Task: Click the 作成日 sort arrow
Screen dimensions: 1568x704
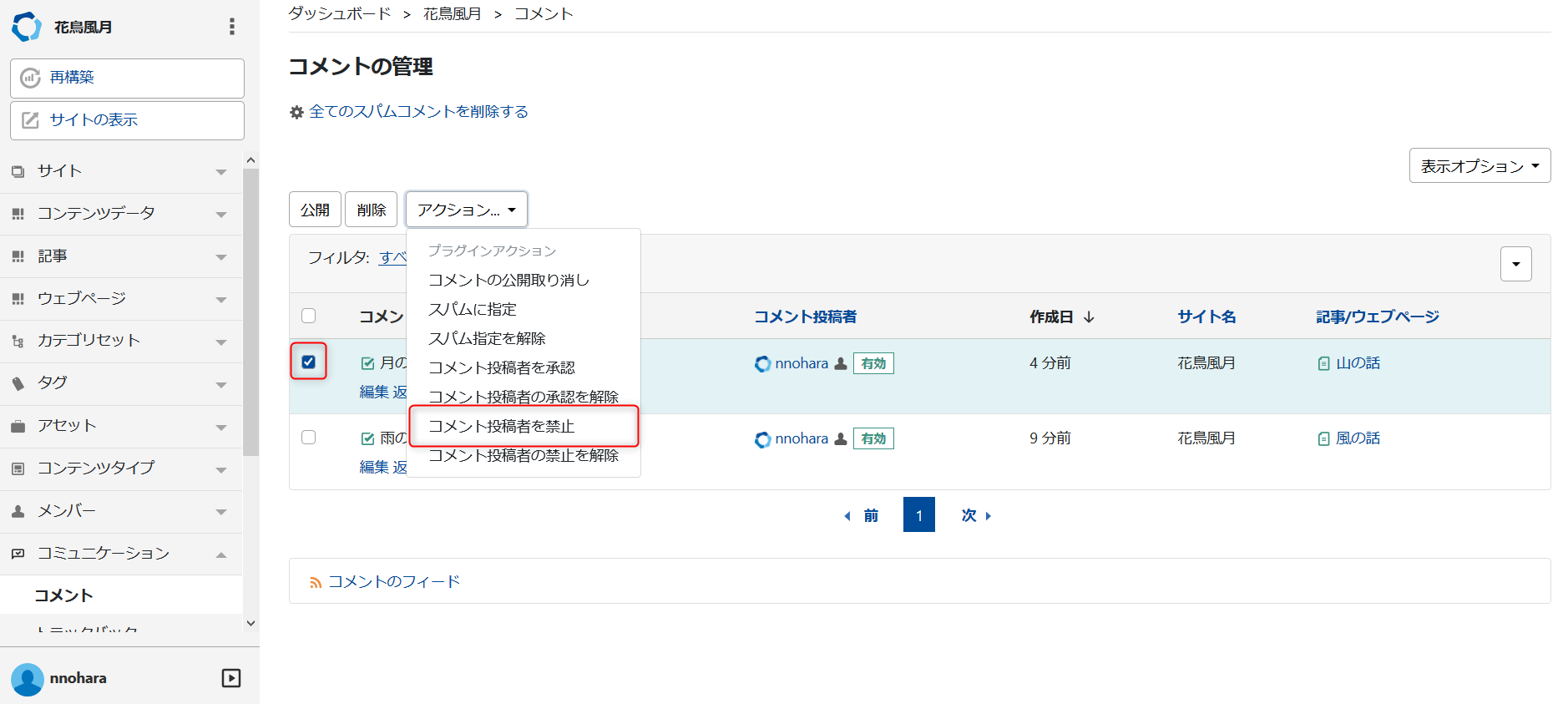Action: [1089, 317]
